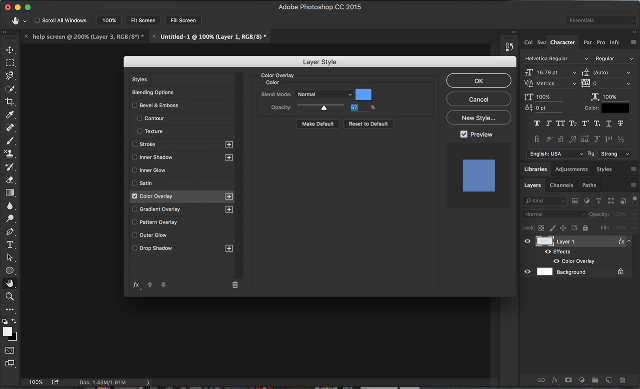Select the Ellipse shape tool

(10, 271)
